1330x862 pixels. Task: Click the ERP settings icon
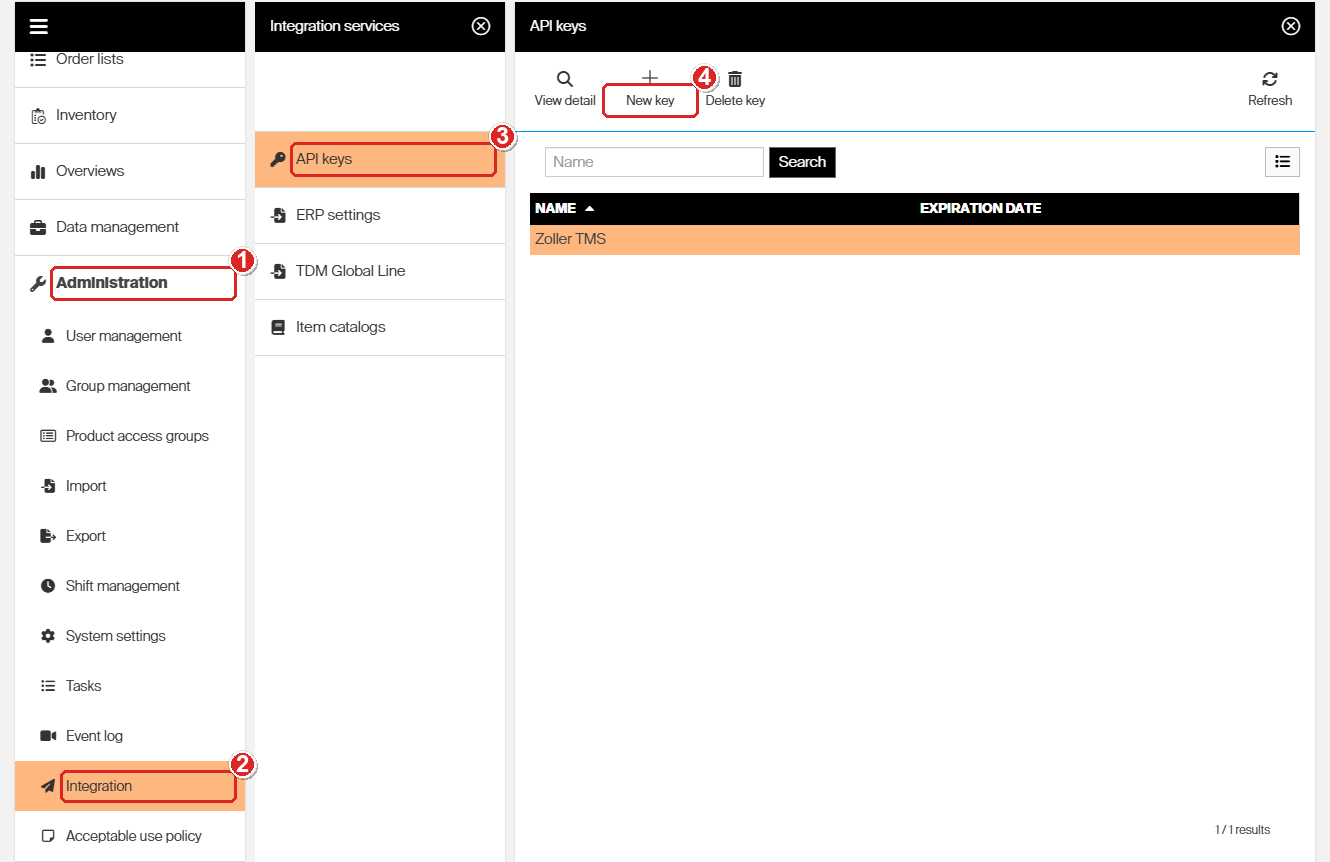[278, 215]
